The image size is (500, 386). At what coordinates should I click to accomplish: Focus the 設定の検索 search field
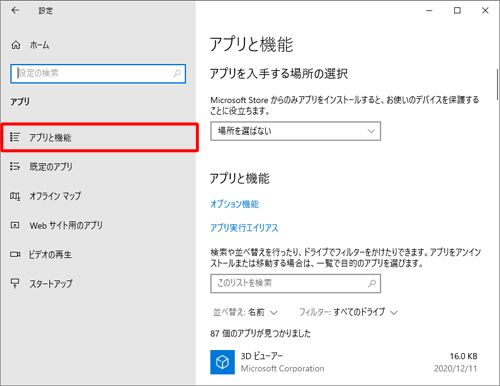[x=98, y=74]
